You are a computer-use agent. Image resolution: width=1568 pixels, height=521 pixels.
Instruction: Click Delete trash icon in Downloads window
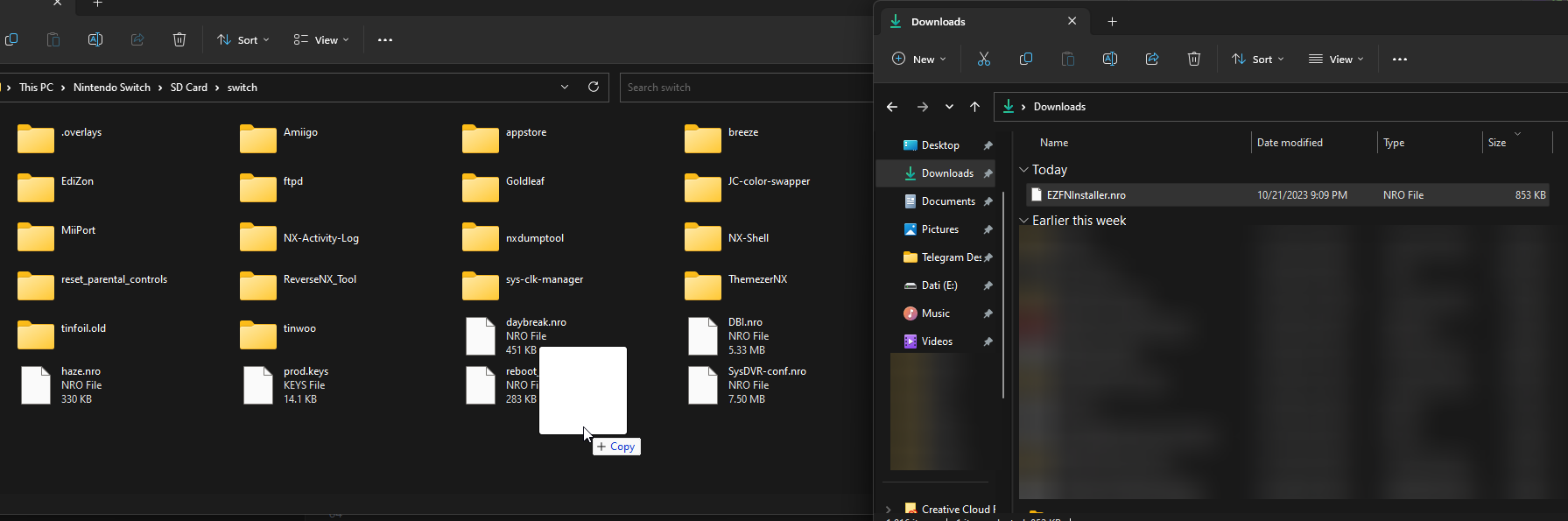1194,59
